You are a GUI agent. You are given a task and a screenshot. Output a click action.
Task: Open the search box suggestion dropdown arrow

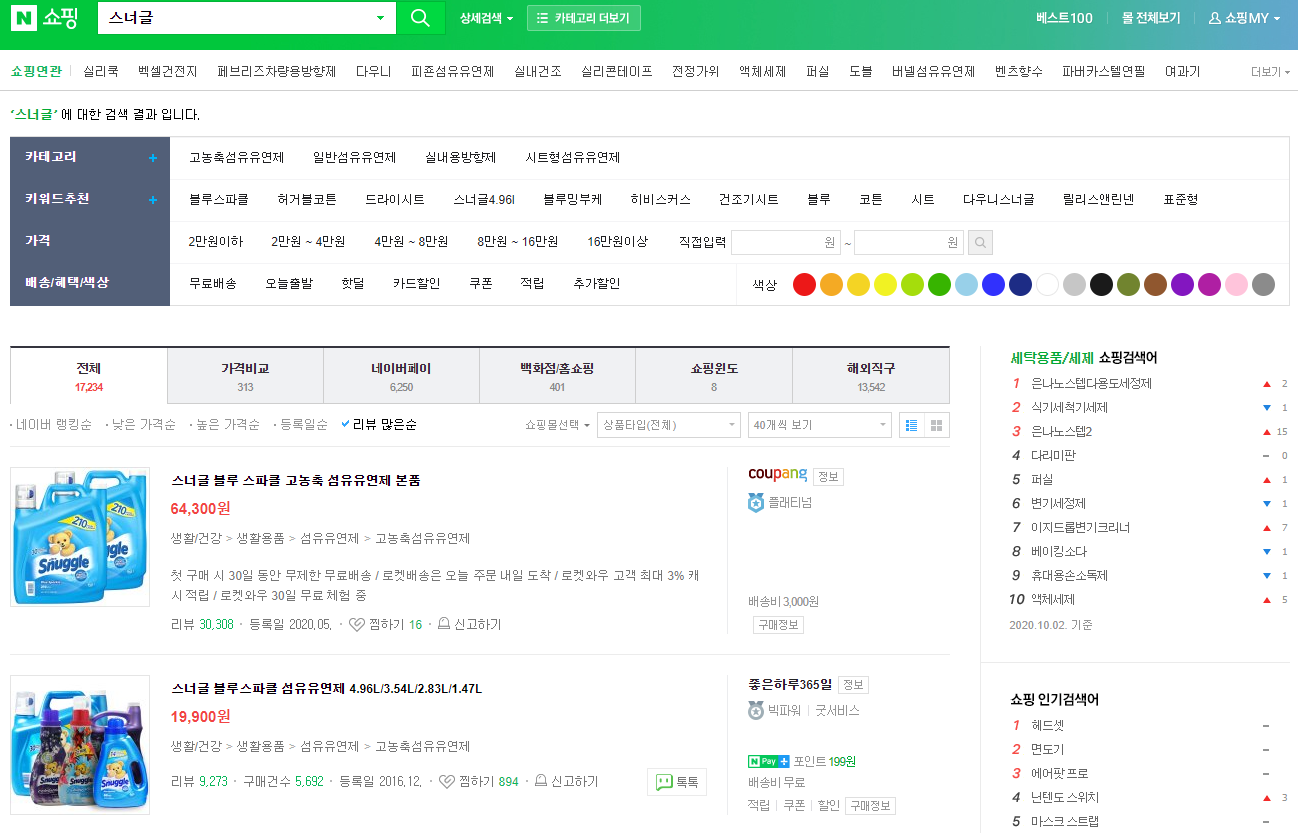point(380,18)
